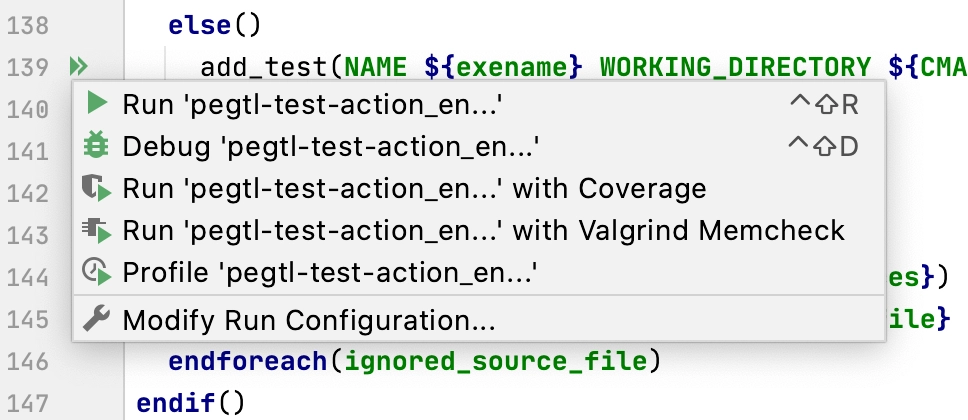Place cursor on ${exename} variable
The width and height of the screenshot is (968, 420).
[504, 67]
